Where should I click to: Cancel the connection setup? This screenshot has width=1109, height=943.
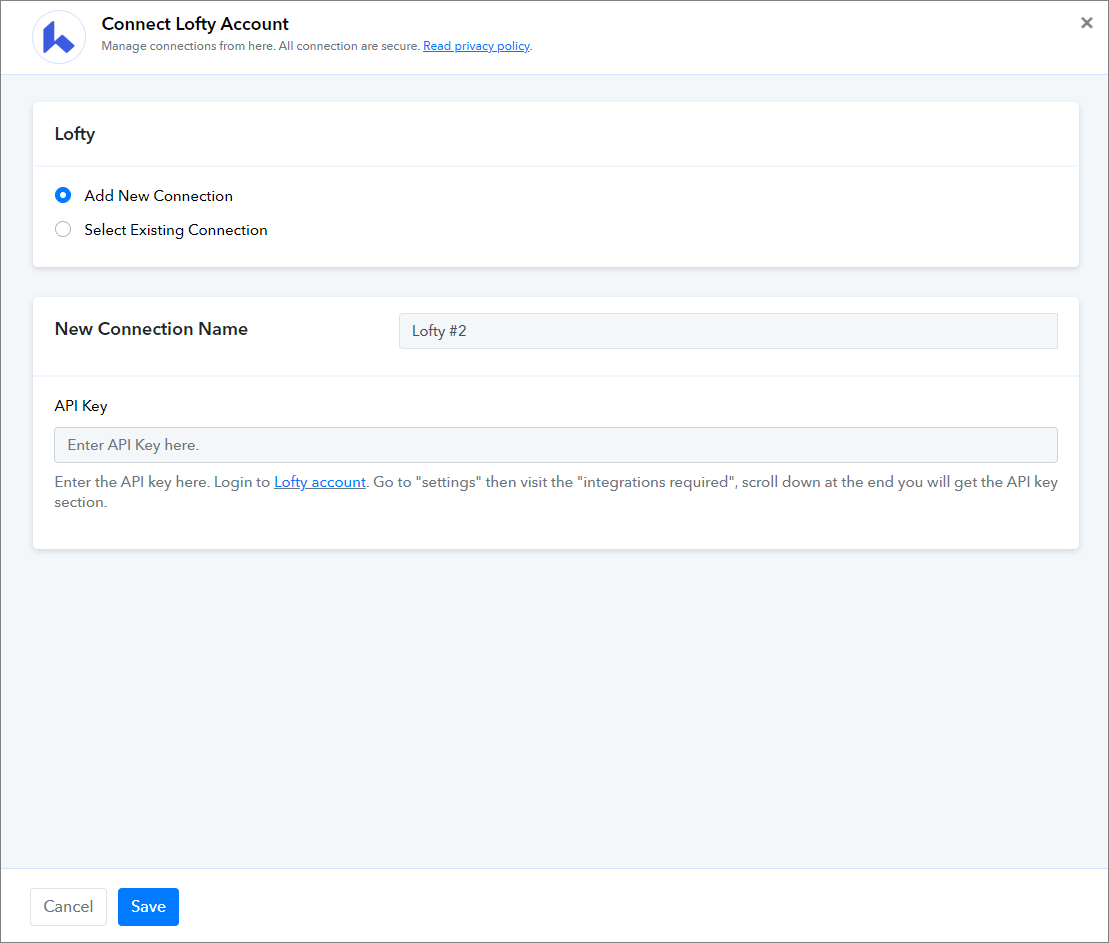point(69,906)
